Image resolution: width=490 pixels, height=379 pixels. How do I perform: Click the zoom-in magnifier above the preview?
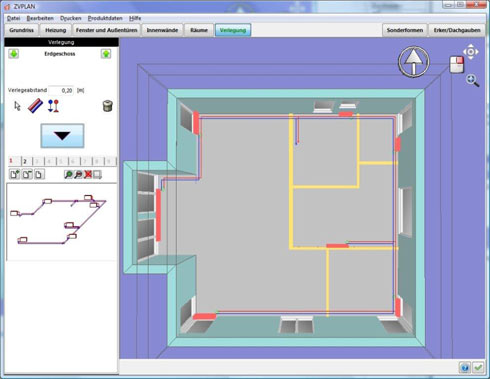(68, 174)
